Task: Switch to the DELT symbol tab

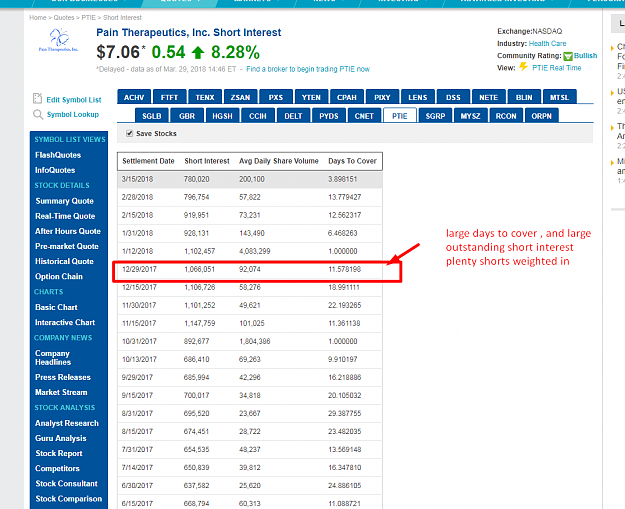Action: (x=293, y=116)
